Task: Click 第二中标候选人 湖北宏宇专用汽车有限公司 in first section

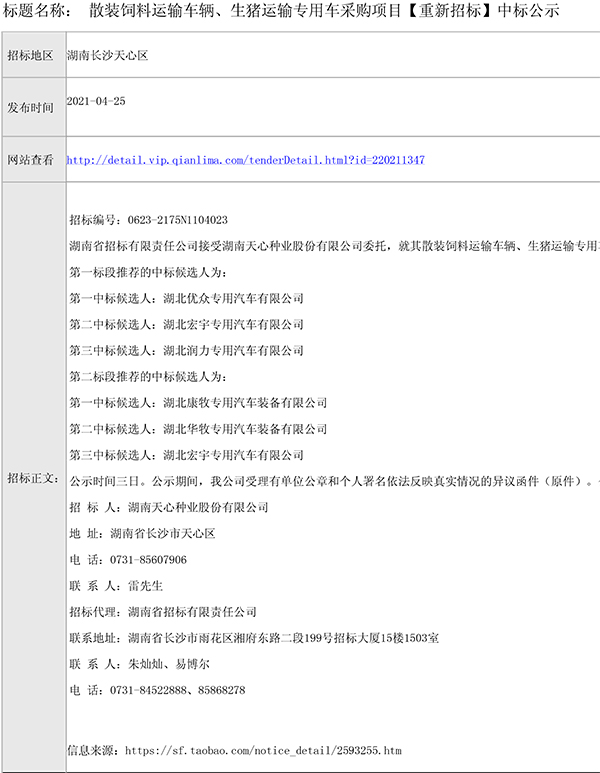Action: 186,324
